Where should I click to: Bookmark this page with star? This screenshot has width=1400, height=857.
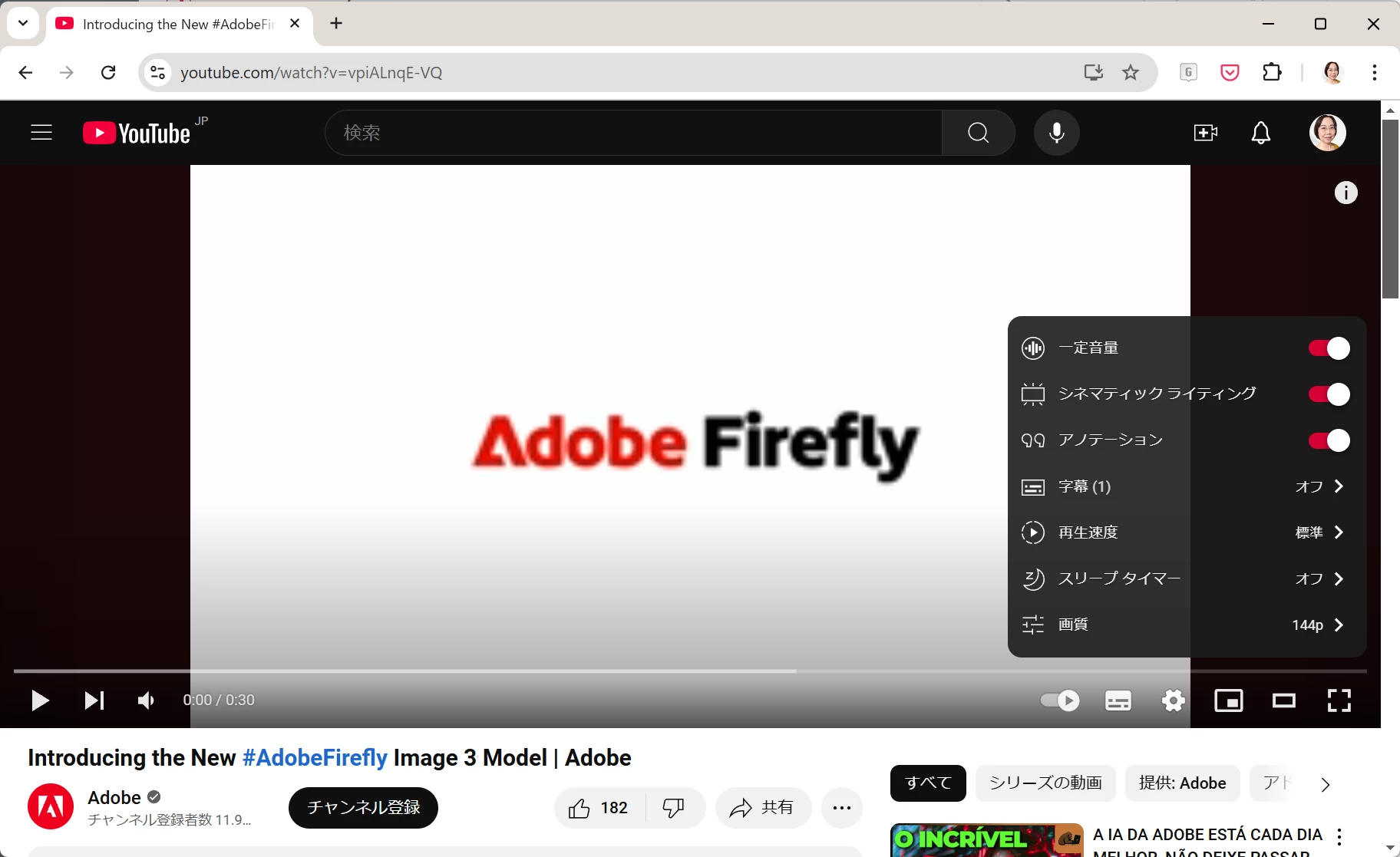pyautogui.click(x=1131, y=73)
